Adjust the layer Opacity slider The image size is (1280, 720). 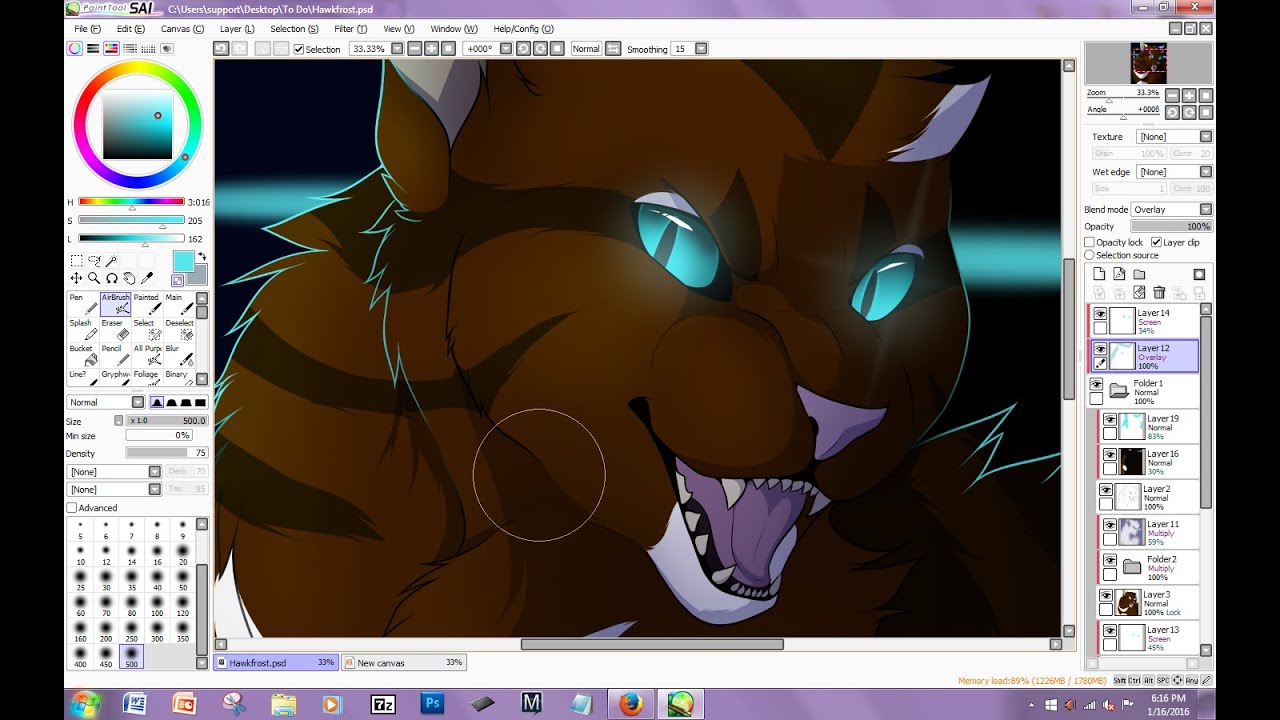point(1172,226)
